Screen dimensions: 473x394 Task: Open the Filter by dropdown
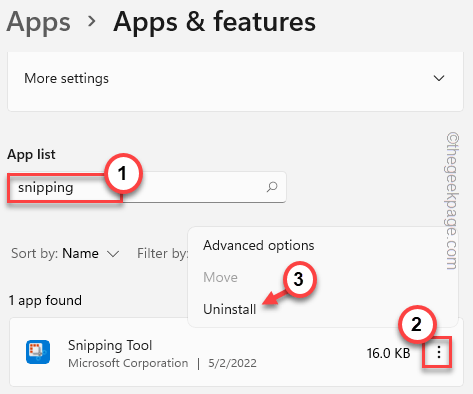pos(163,253)
